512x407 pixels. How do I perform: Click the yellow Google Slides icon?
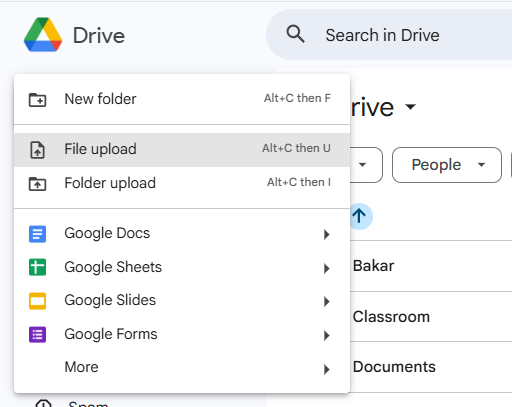tap(37, 301)
